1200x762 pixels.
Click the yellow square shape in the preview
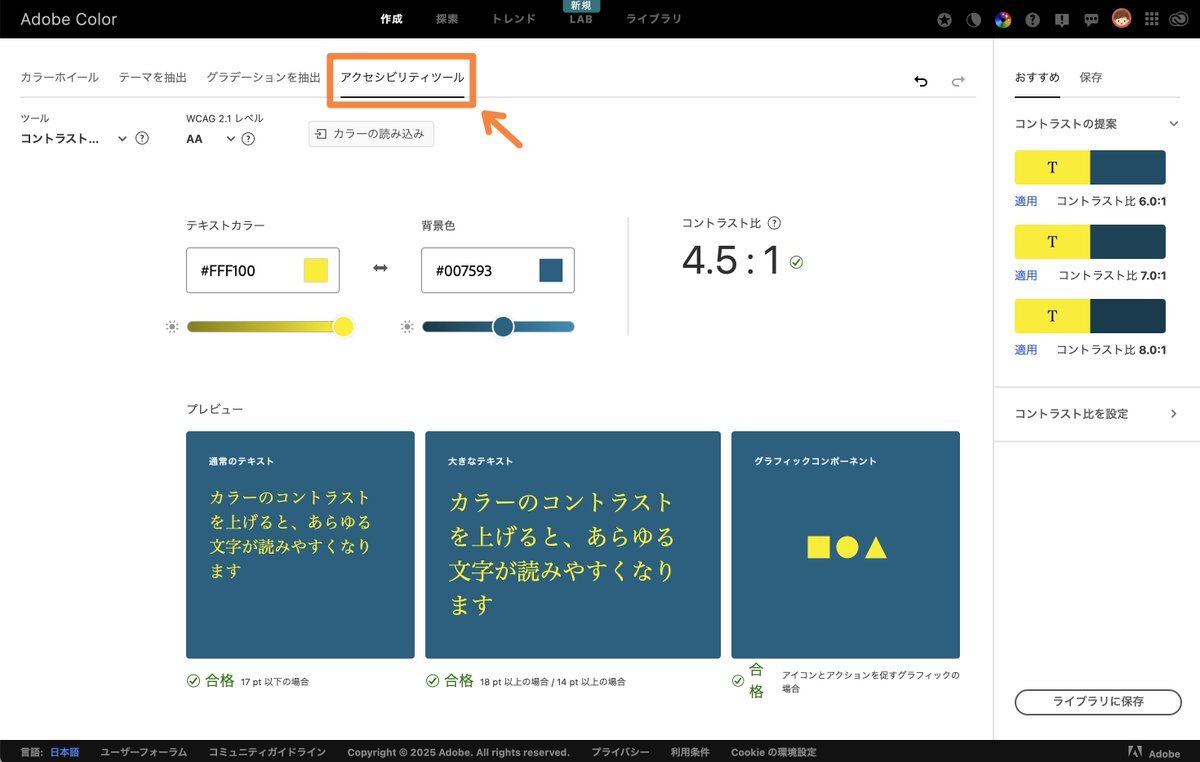(x=818, y=547)
